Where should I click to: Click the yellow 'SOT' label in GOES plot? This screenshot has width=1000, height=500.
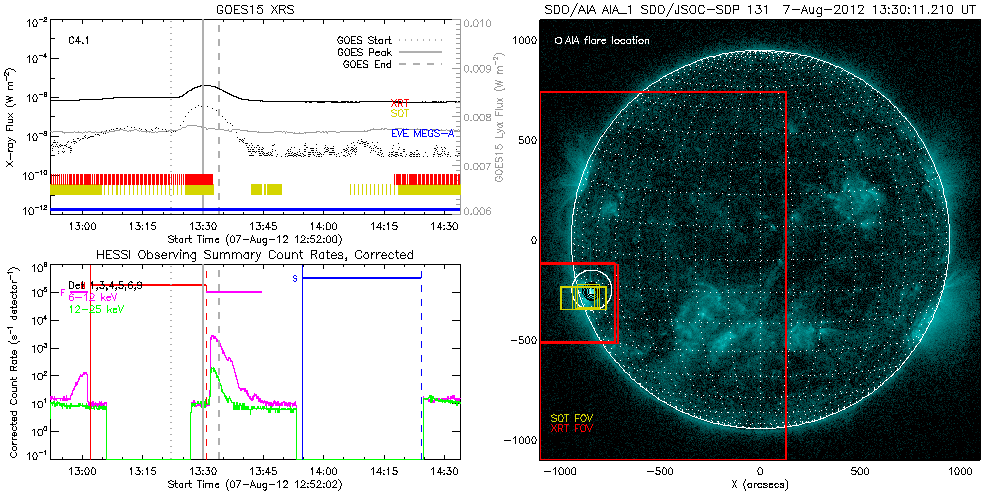coord(399,112)
